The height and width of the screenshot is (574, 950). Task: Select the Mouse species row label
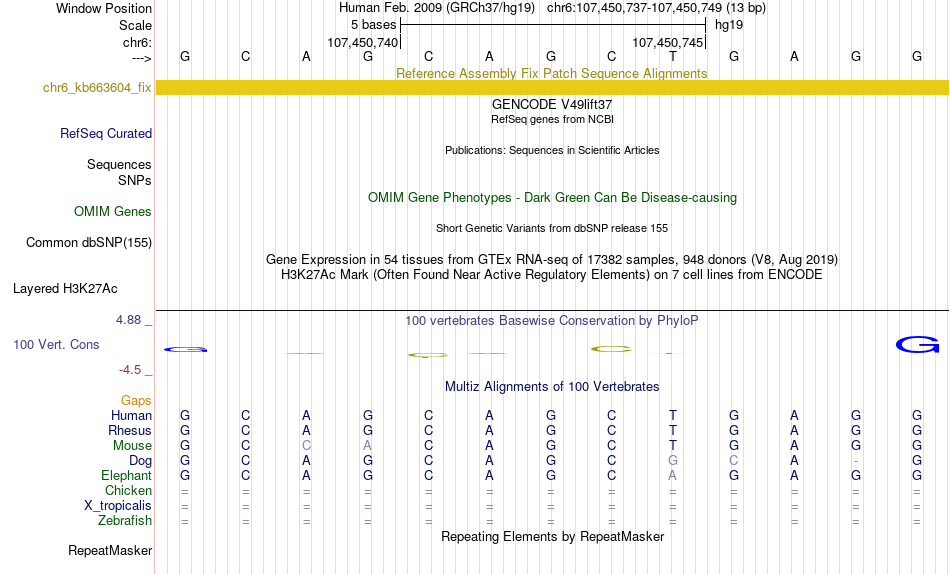[132, 446]
